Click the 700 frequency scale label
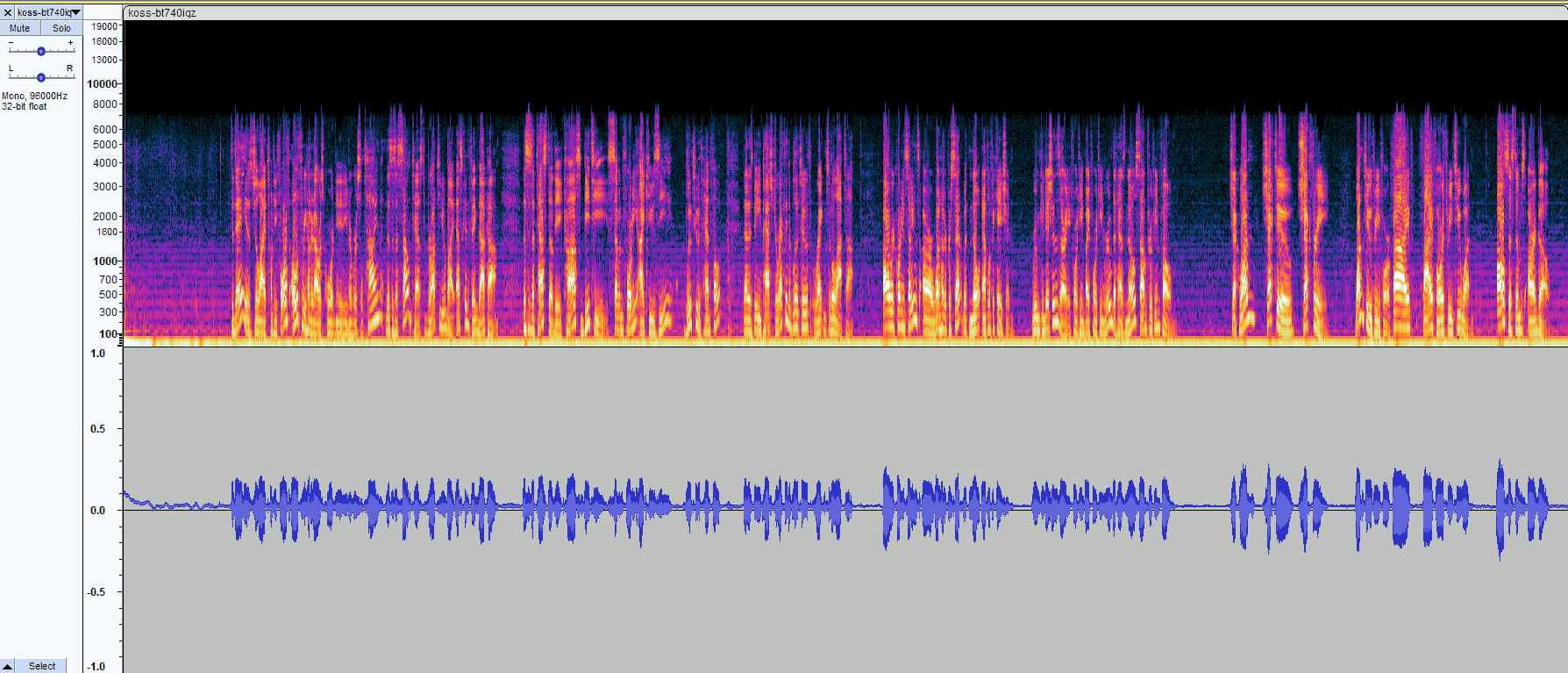The width and height of the screenshot is (1568, 673). click(109, 279)
